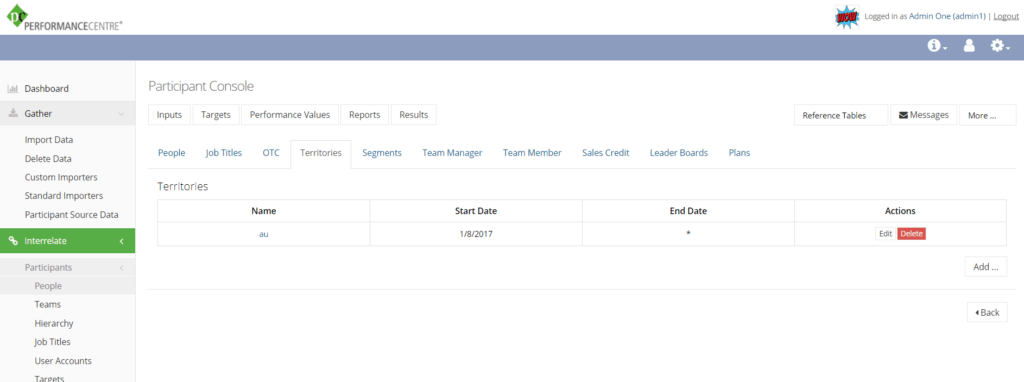Click the user profile icon
Viewport: 1024px width, 382px height.
(969, 46)
